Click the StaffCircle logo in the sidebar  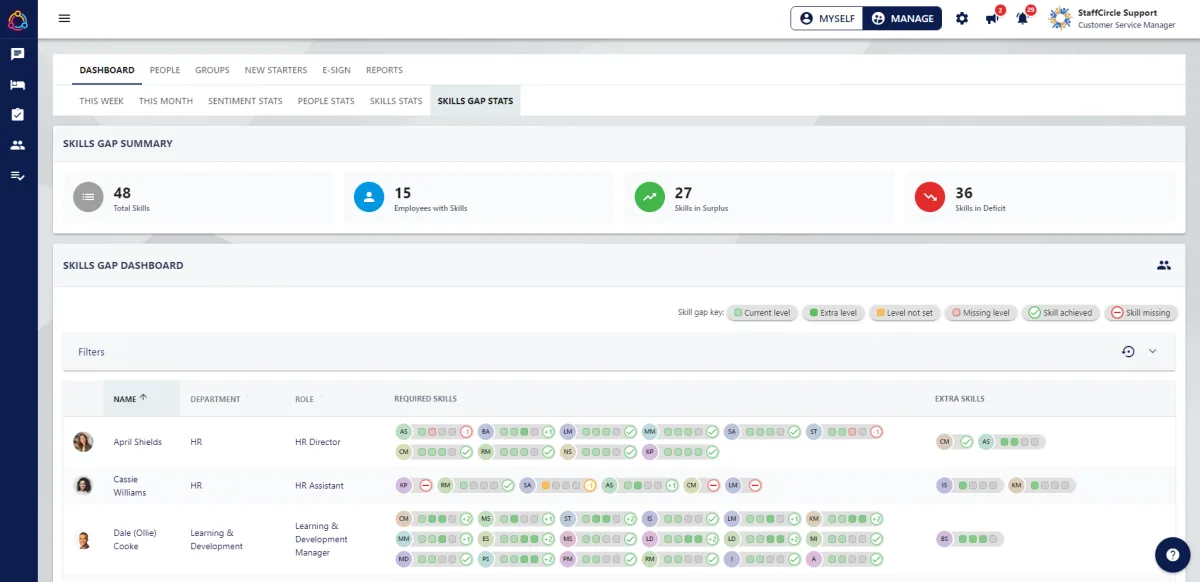18,18
